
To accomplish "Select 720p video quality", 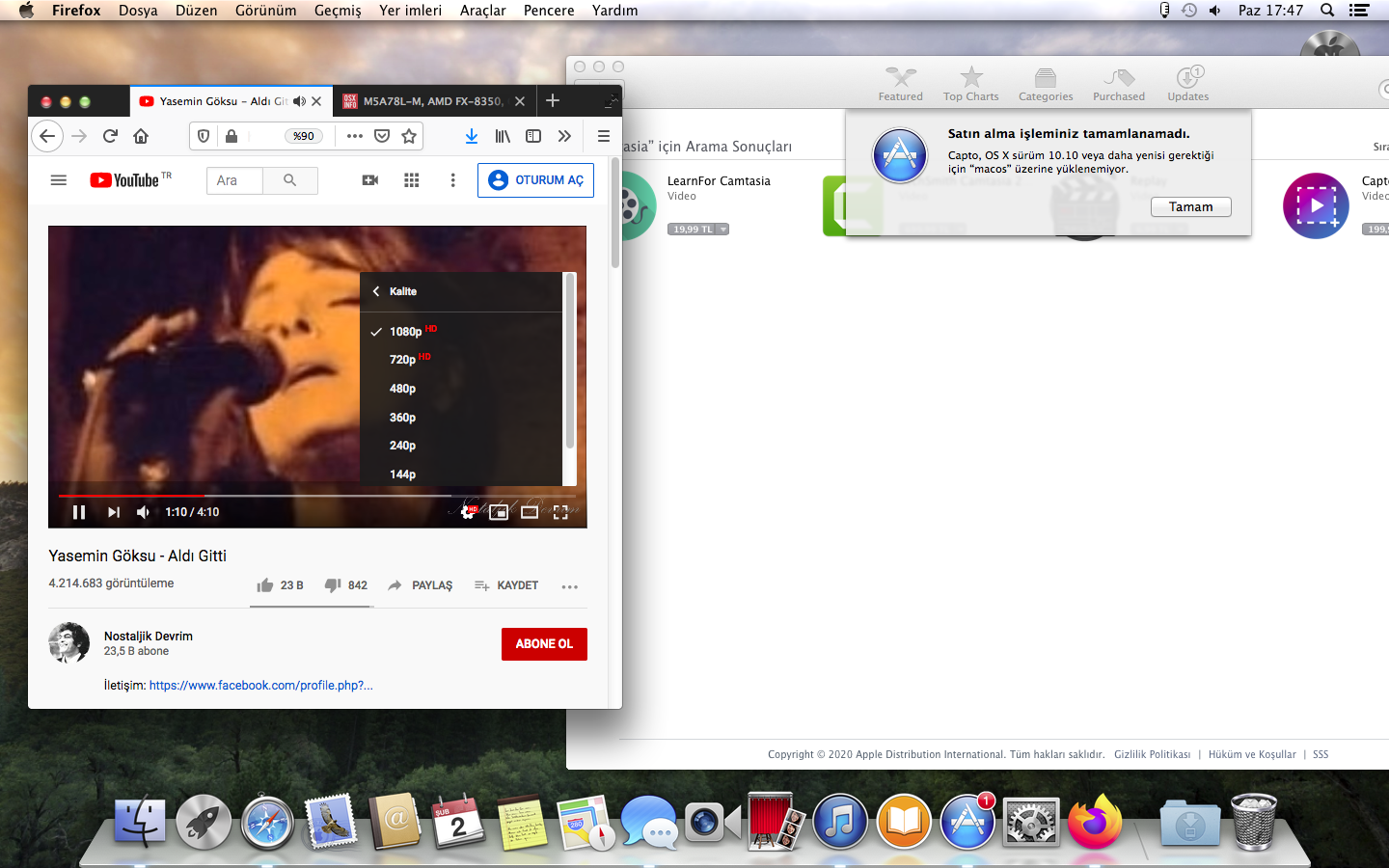I will [x=403, y=360].
